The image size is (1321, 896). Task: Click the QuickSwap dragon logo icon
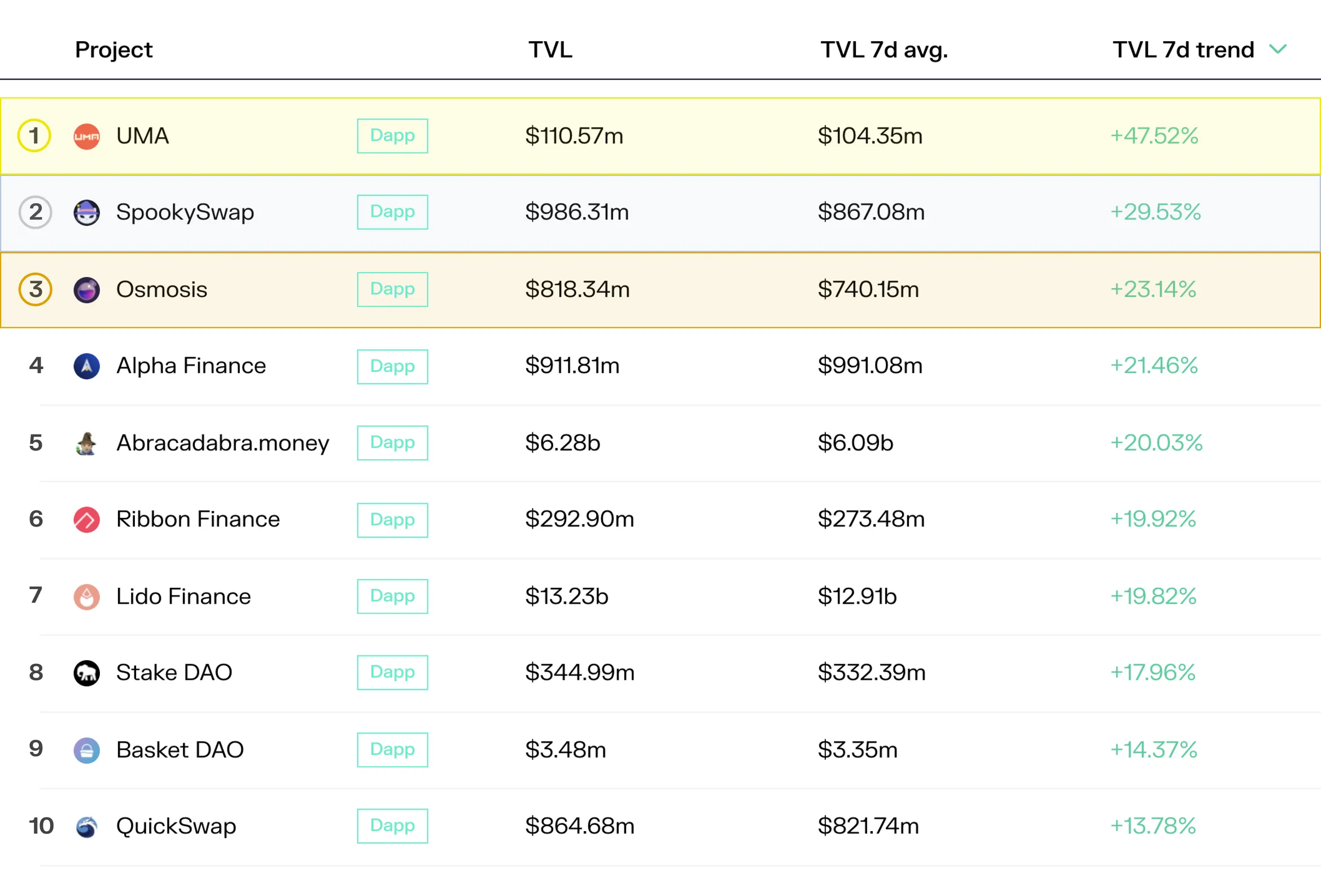coord(86,827)
